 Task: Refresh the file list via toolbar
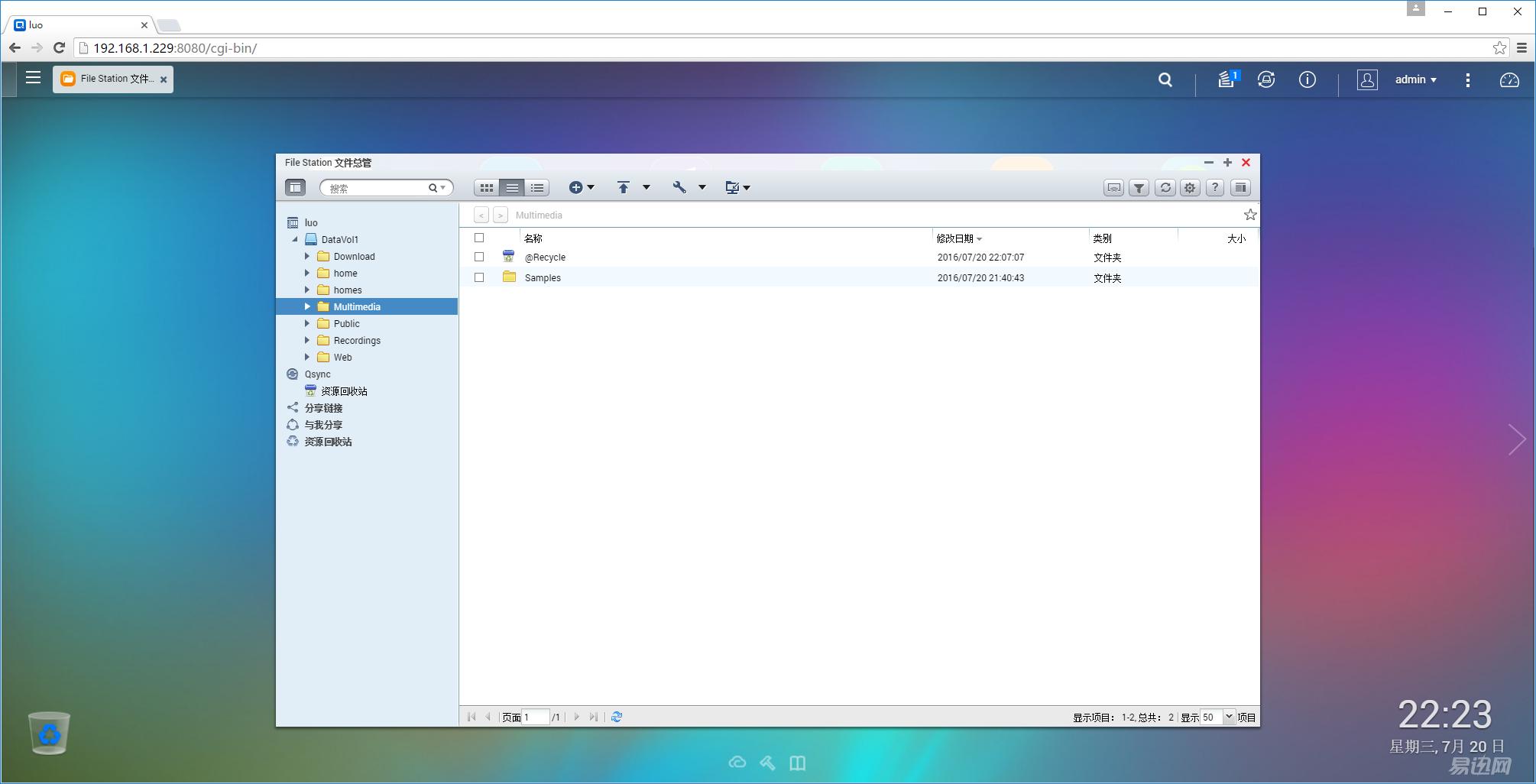click(x=1165, y=188)
